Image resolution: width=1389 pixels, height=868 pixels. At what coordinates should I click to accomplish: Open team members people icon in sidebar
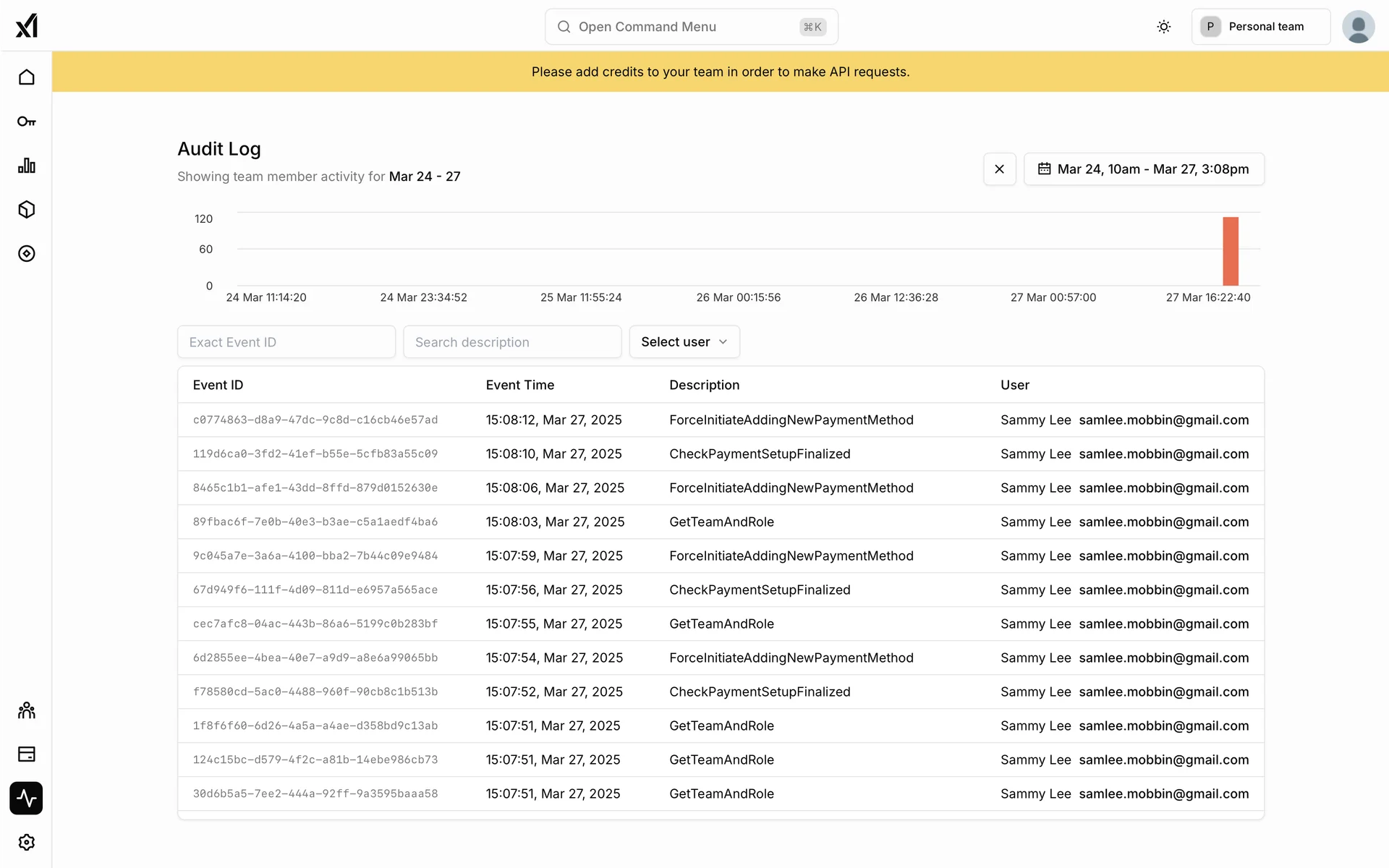click(x=26, y=710)
